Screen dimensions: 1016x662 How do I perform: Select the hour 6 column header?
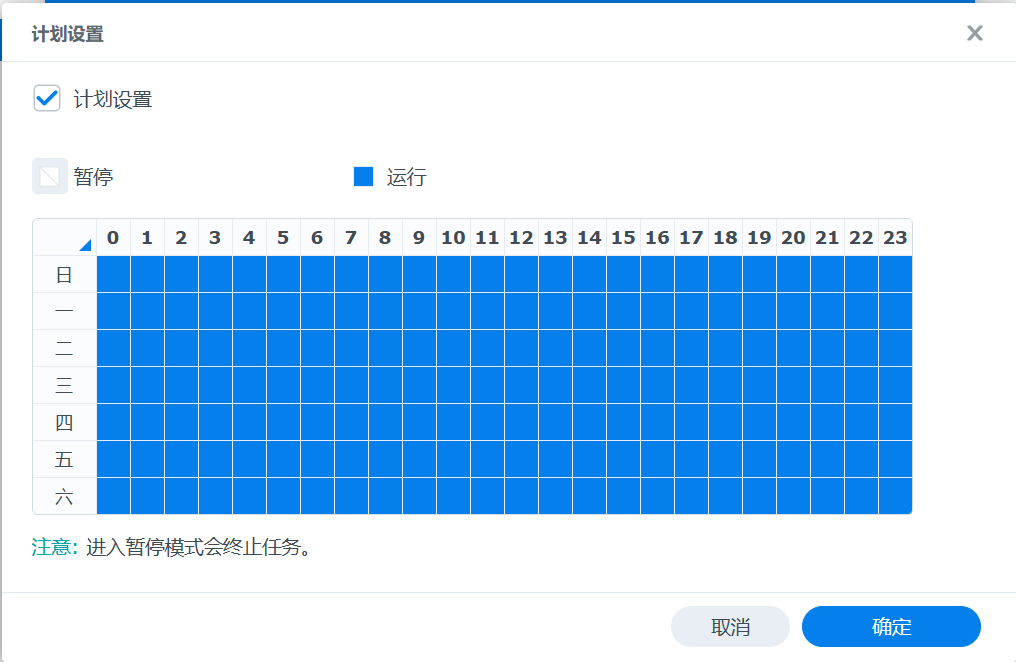coord(317,237)
